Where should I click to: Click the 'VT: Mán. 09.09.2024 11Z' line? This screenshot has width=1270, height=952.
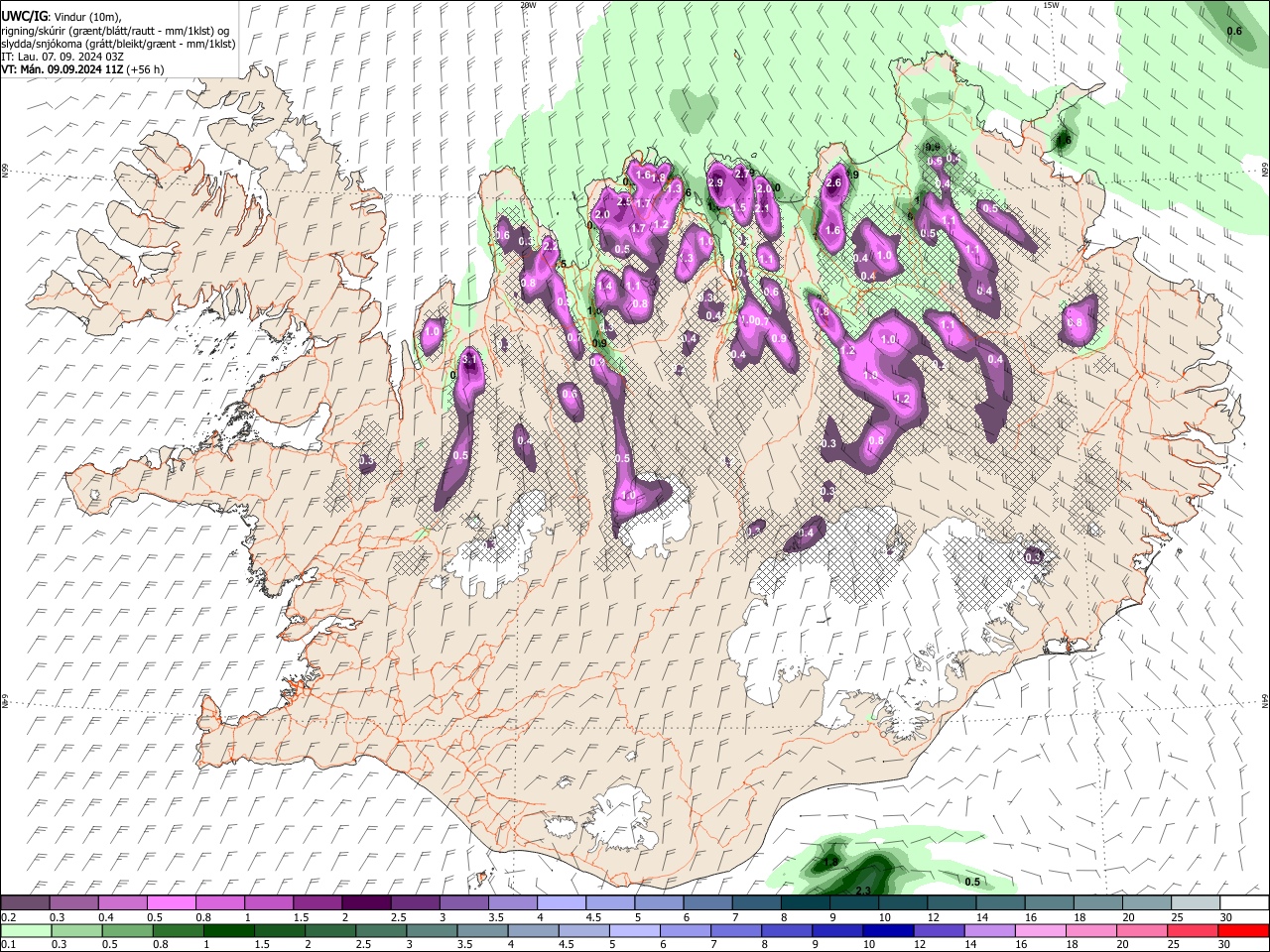coord(63,69)
